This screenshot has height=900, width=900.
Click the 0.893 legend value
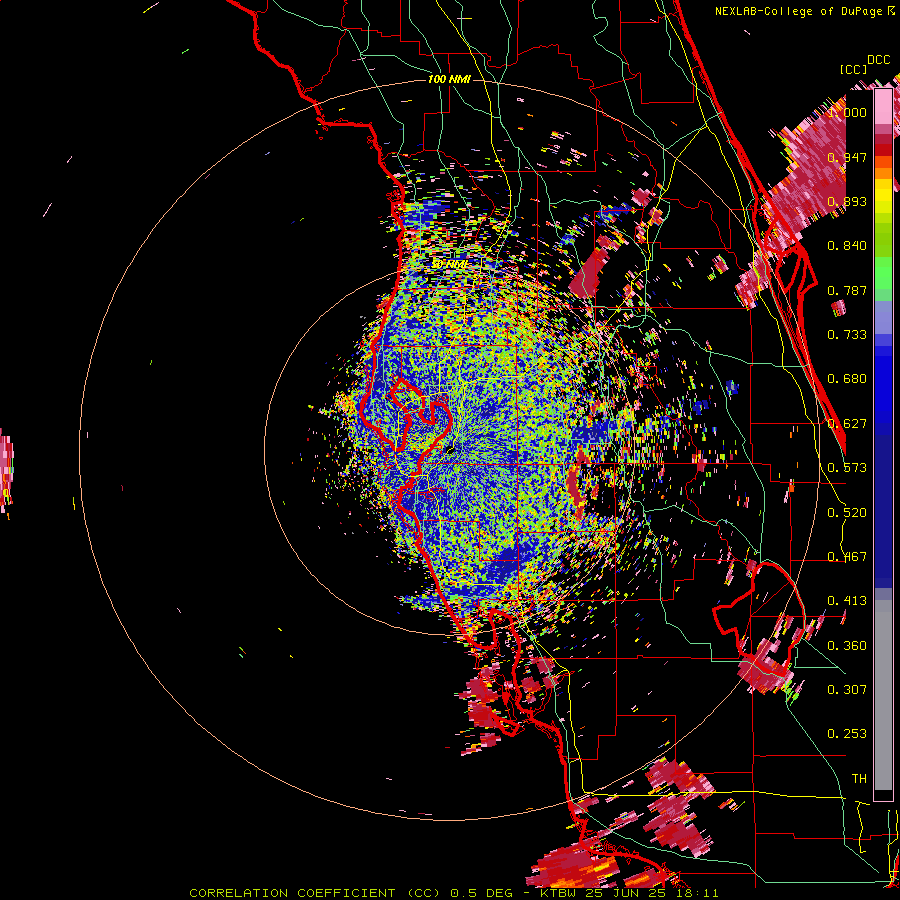847,201
